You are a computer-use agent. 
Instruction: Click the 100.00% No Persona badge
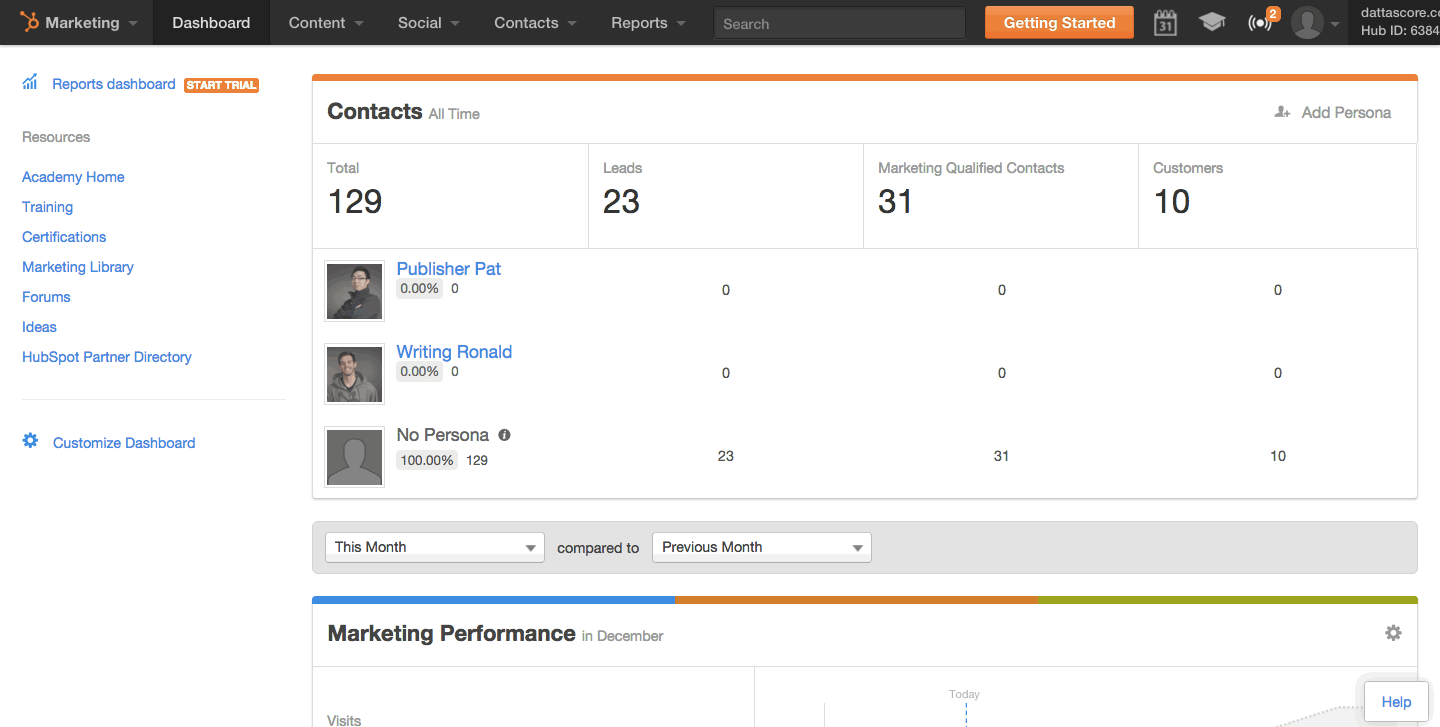click(427, 460)
